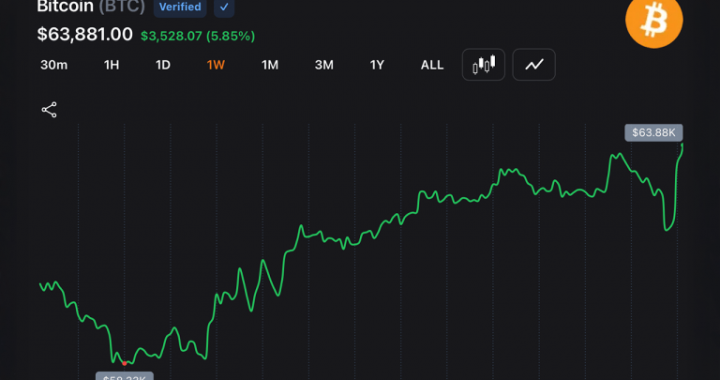Click the Bitcoin (BTC) title
The height and width of the screenshot is (380, 720).
tap(91, 7)
